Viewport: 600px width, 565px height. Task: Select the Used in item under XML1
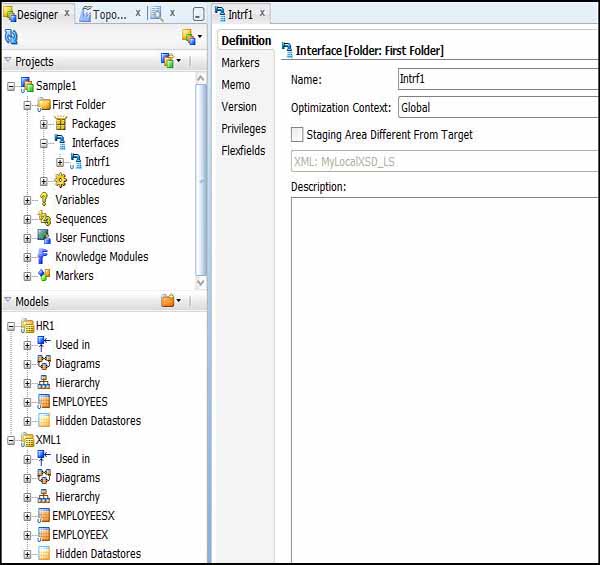(73, 458)
